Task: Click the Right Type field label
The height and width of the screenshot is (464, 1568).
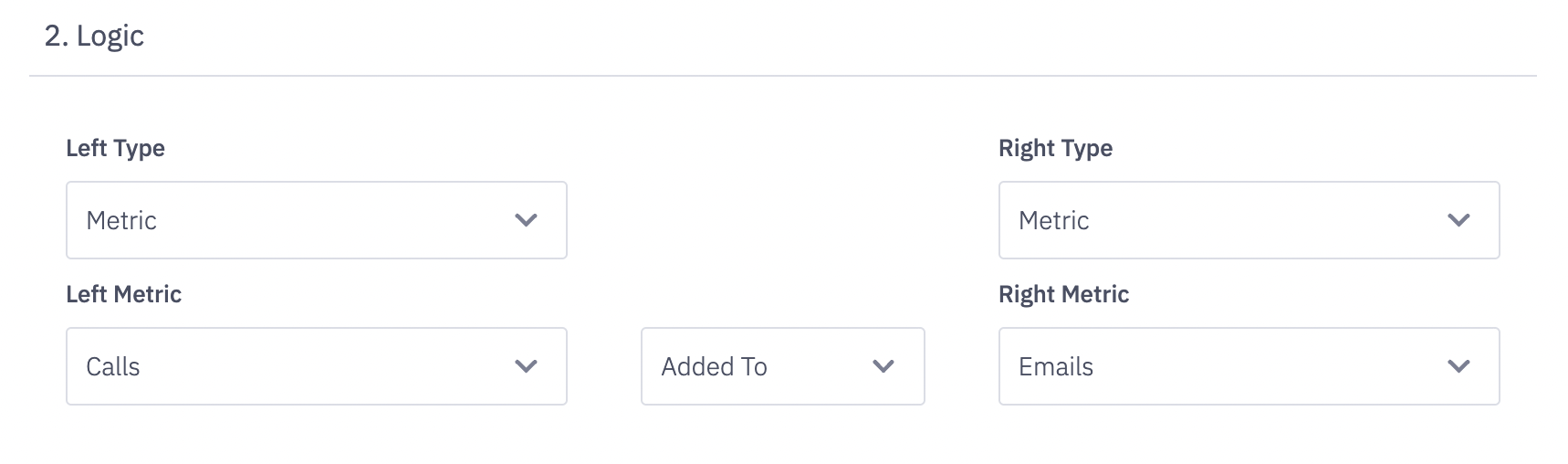Action: coord(1055,148)
